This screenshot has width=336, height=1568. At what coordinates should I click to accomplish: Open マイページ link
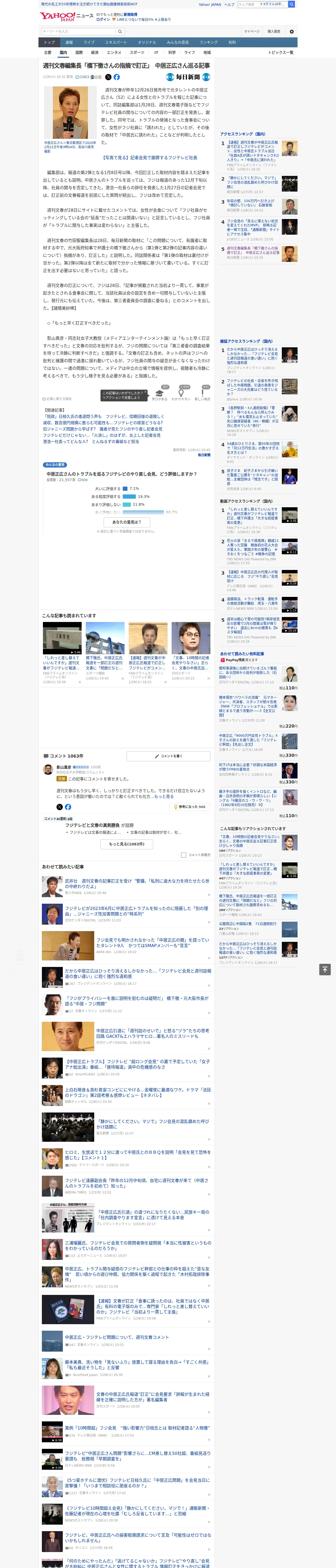click(x=252, y=32)
